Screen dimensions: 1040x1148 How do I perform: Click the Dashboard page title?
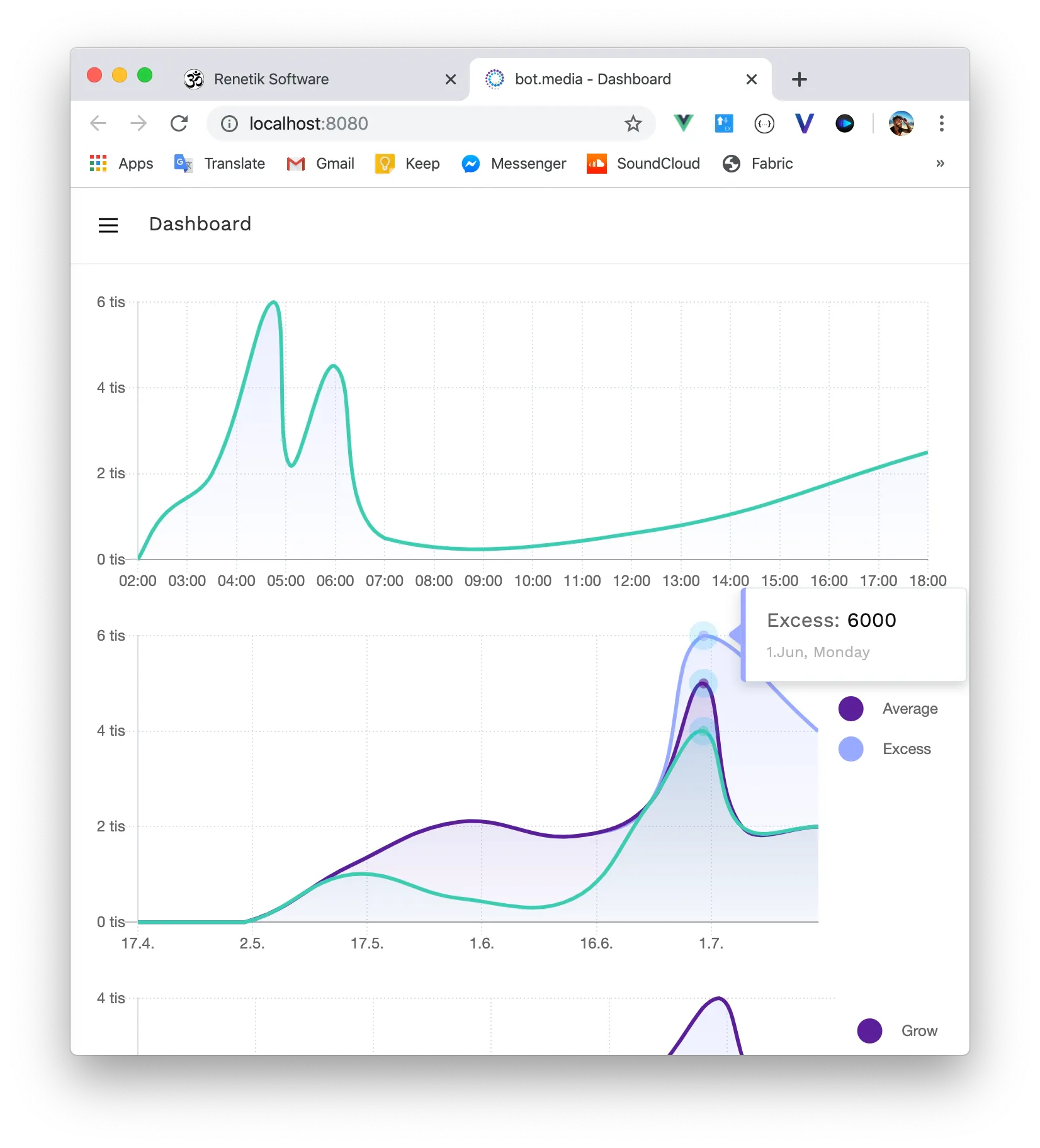[x=200, y=224]
